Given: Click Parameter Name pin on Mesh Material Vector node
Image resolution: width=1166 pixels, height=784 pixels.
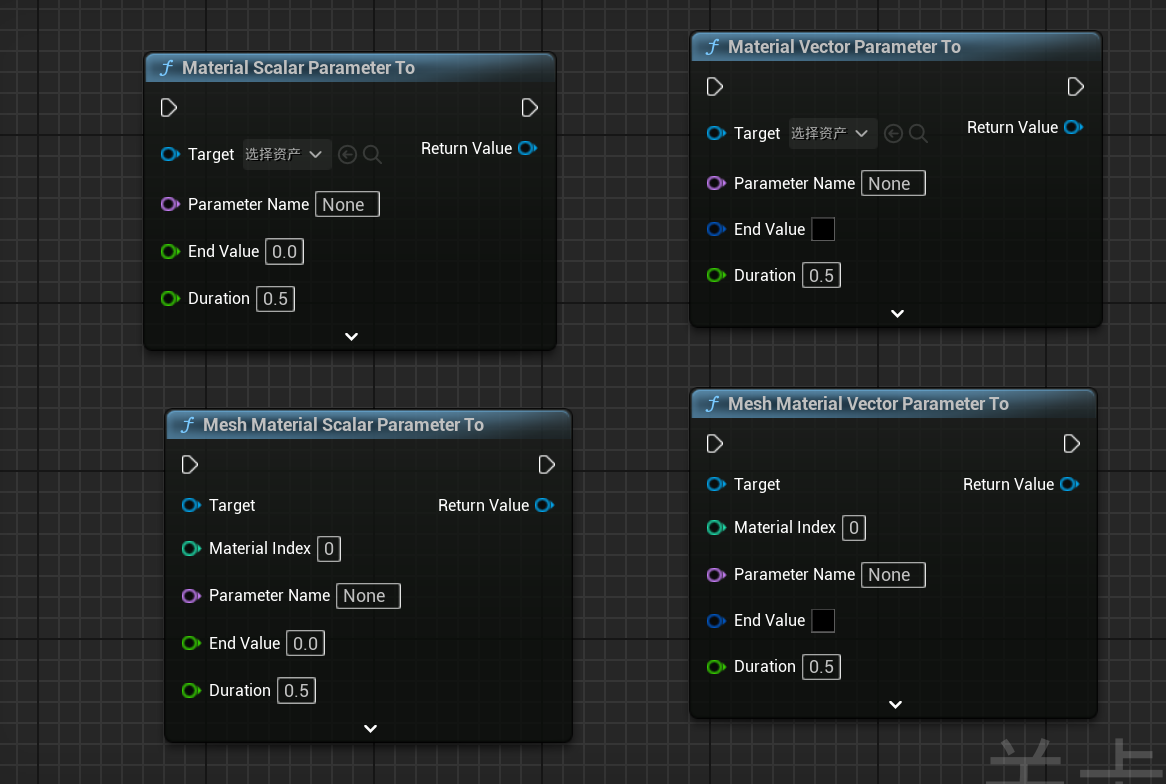Looking at the screenshot, I should tap(716, 574).
